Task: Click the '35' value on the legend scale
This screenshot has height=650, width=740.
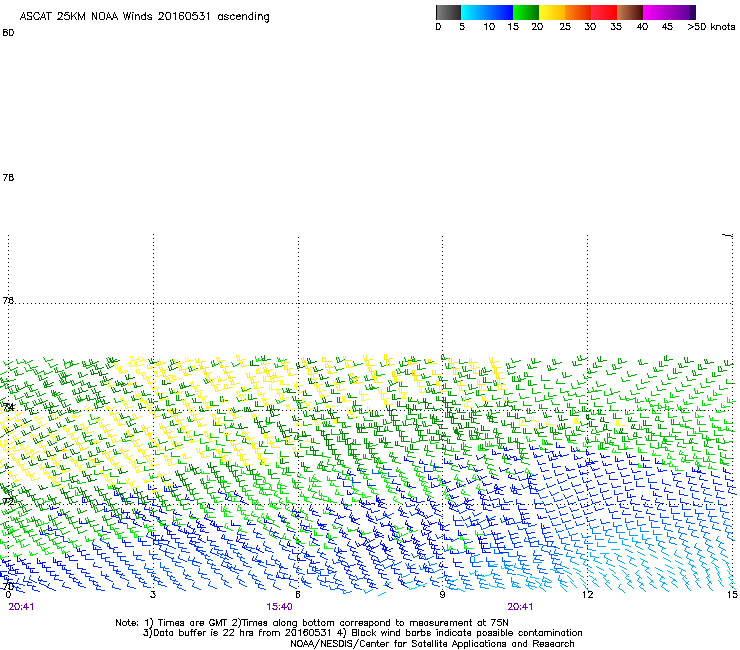Action: pos(616,27)
